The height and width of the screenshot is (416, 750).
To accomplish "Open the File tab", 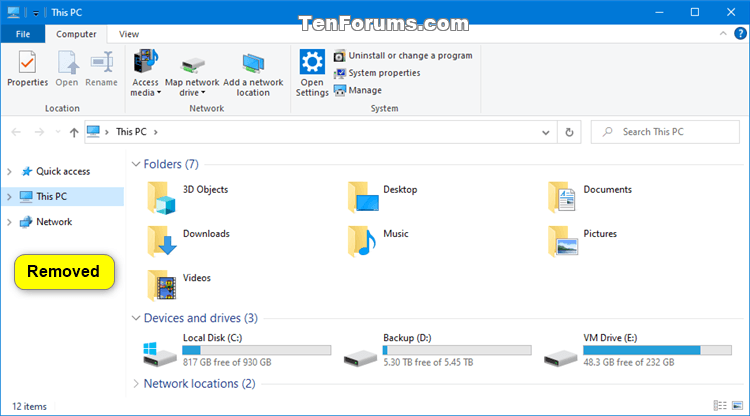I will (x=23, y=34).
